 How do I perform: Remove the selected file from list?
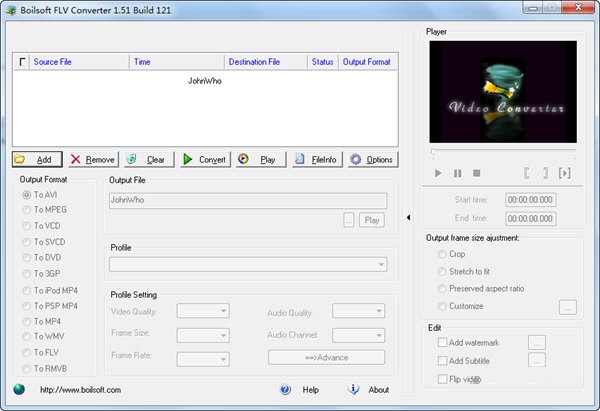tap(92, 159)
